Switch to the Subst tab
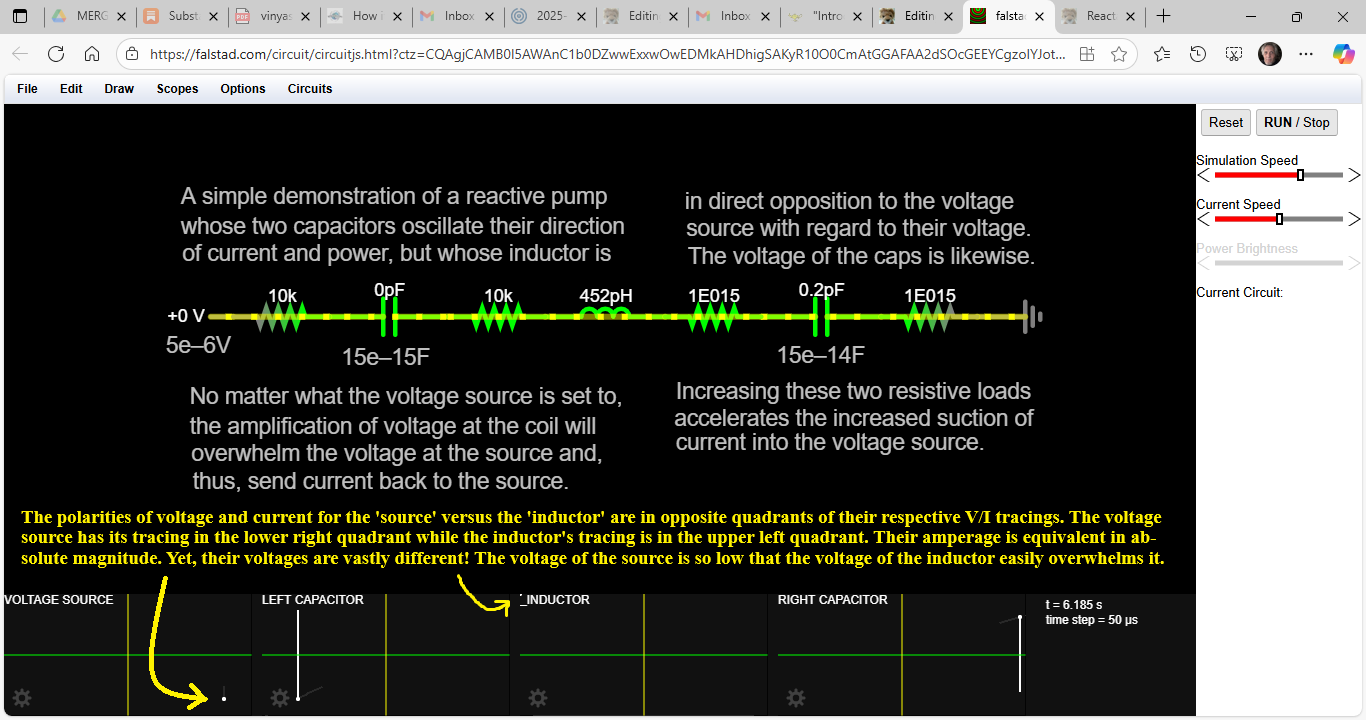1366x720 pixels. point(180,16)
